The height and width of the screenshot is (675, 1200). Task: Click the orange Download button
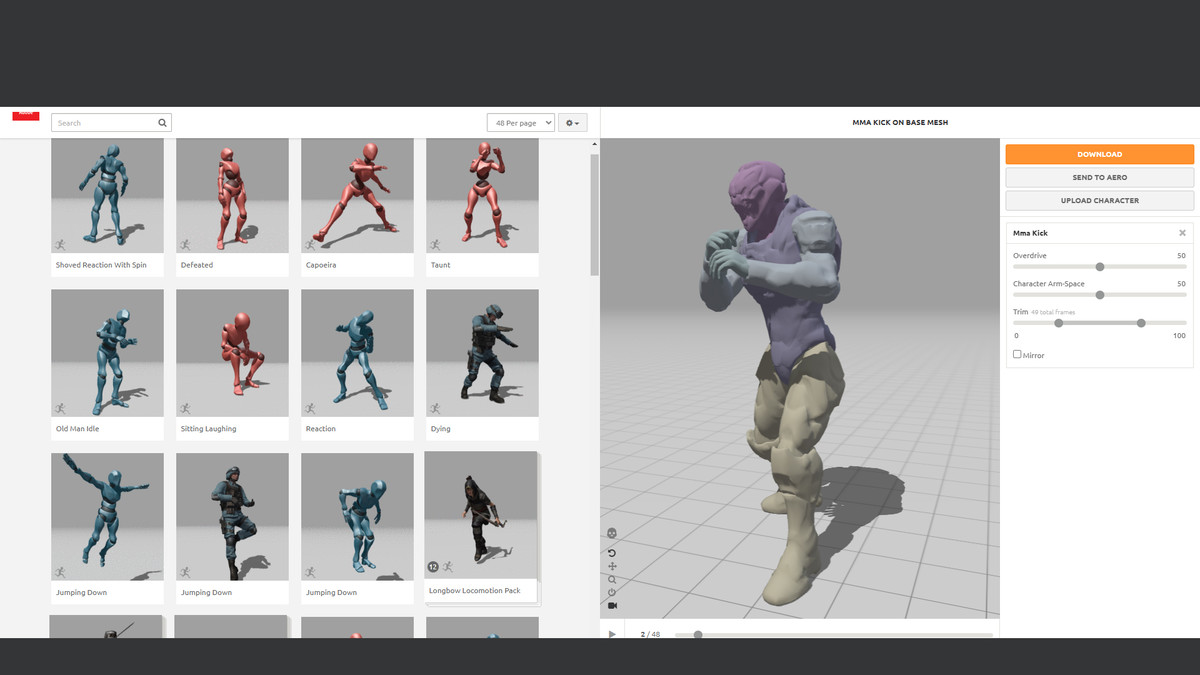(x=1099, y=154)
